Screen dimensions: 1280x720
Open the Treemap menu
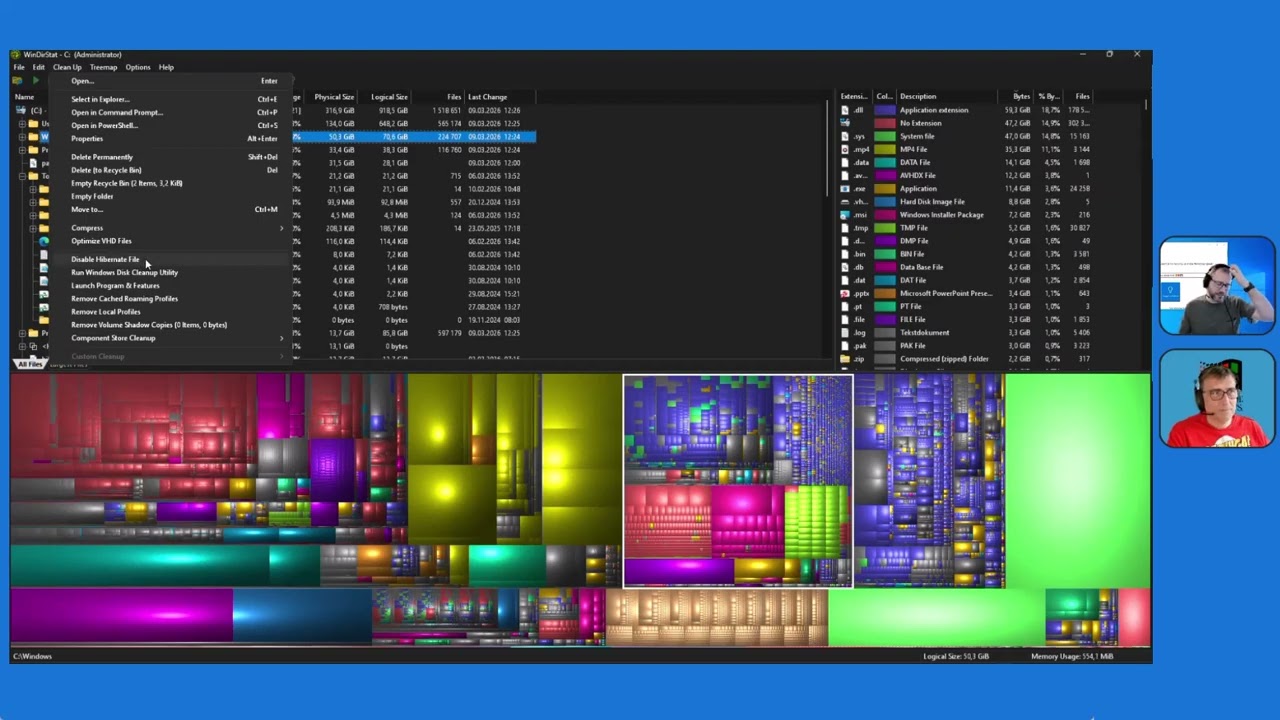point(103,68)
